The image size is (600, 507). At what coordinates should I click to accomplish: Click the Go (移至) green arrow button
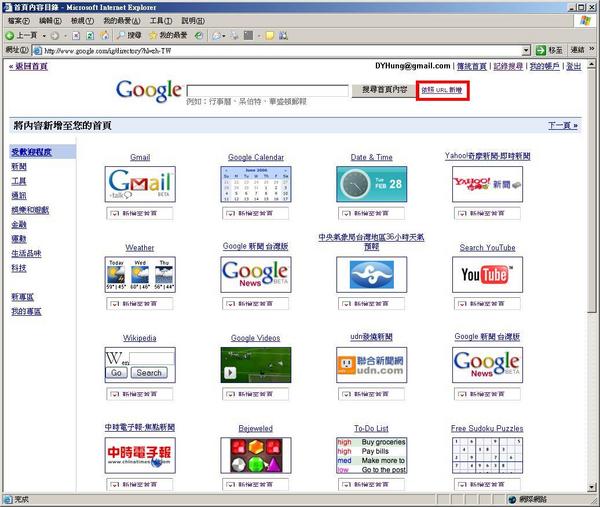(x=549, y=50)
